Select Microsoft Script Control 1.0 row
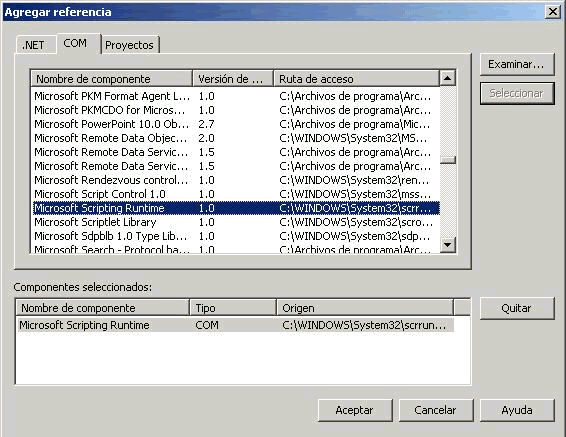 (x=236, y=194)
